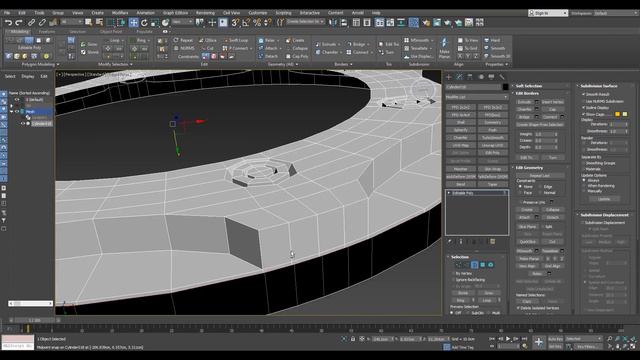
Task: Enable the Ignore Backfacing checkbox
Action: coord(453,280)
